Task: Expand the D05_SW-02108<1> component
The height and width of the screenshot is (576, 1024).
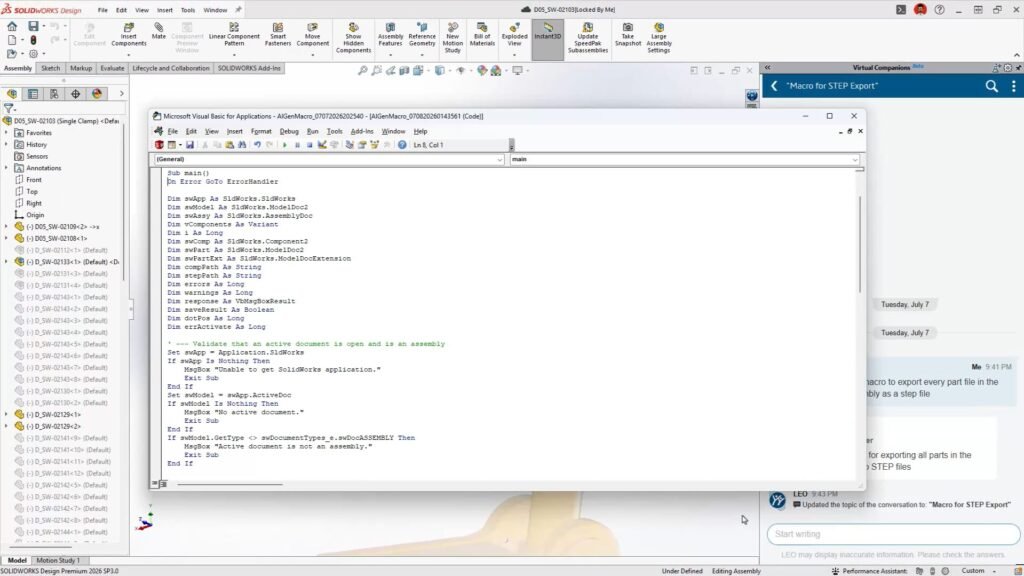Action: [x=7, y=238]
